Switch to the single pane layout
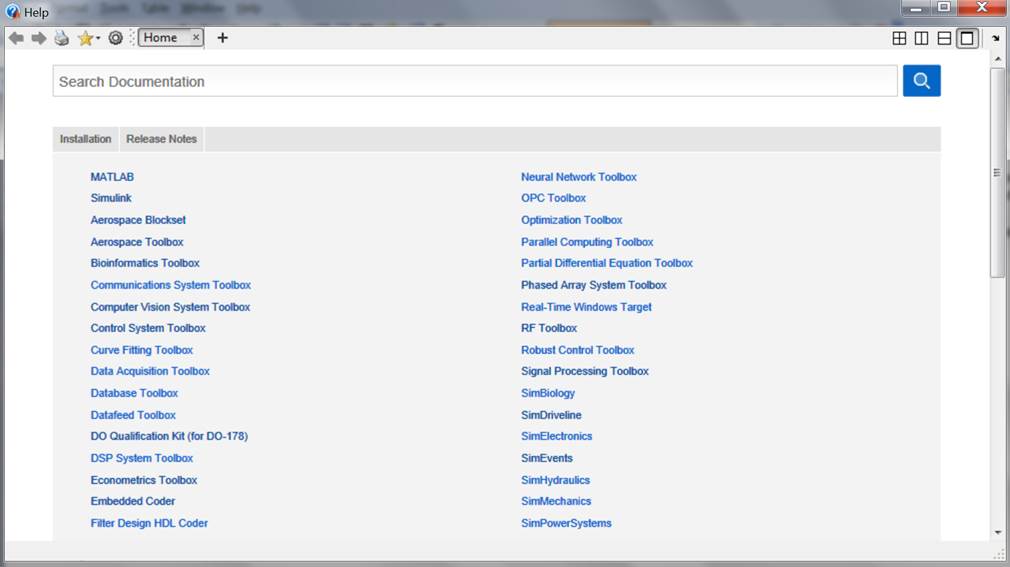Screen dimensions: 1010x567 (967, 38)
